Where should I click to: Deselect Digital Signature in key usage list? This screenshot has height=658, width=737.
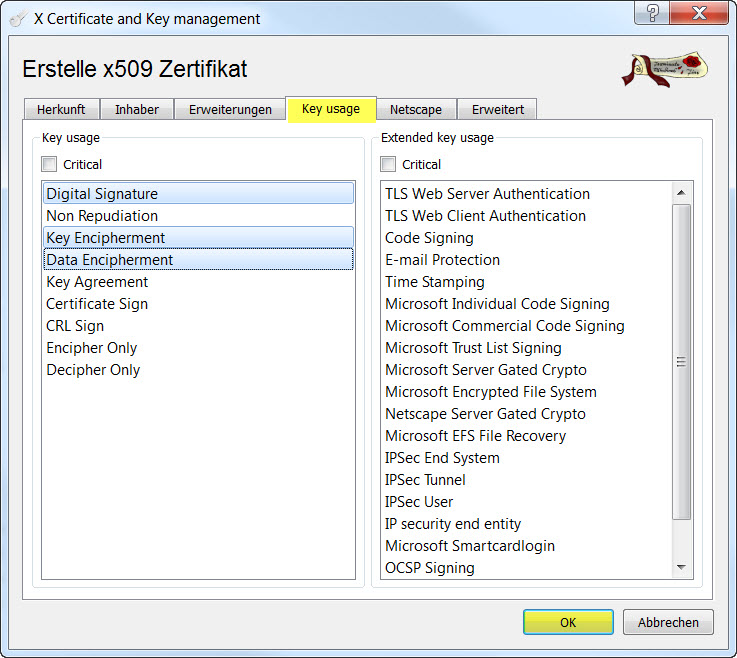pos(102,194)
